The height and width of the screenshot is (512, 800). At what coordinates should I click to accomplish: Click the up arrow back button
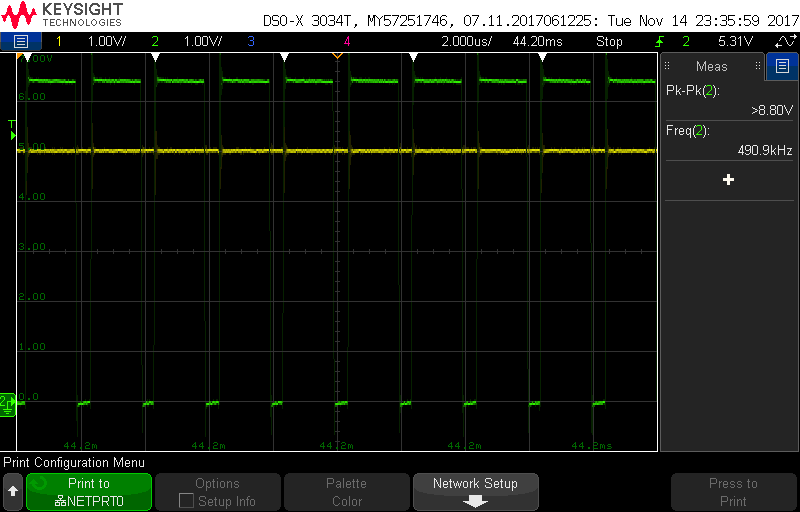coord(13,492)
